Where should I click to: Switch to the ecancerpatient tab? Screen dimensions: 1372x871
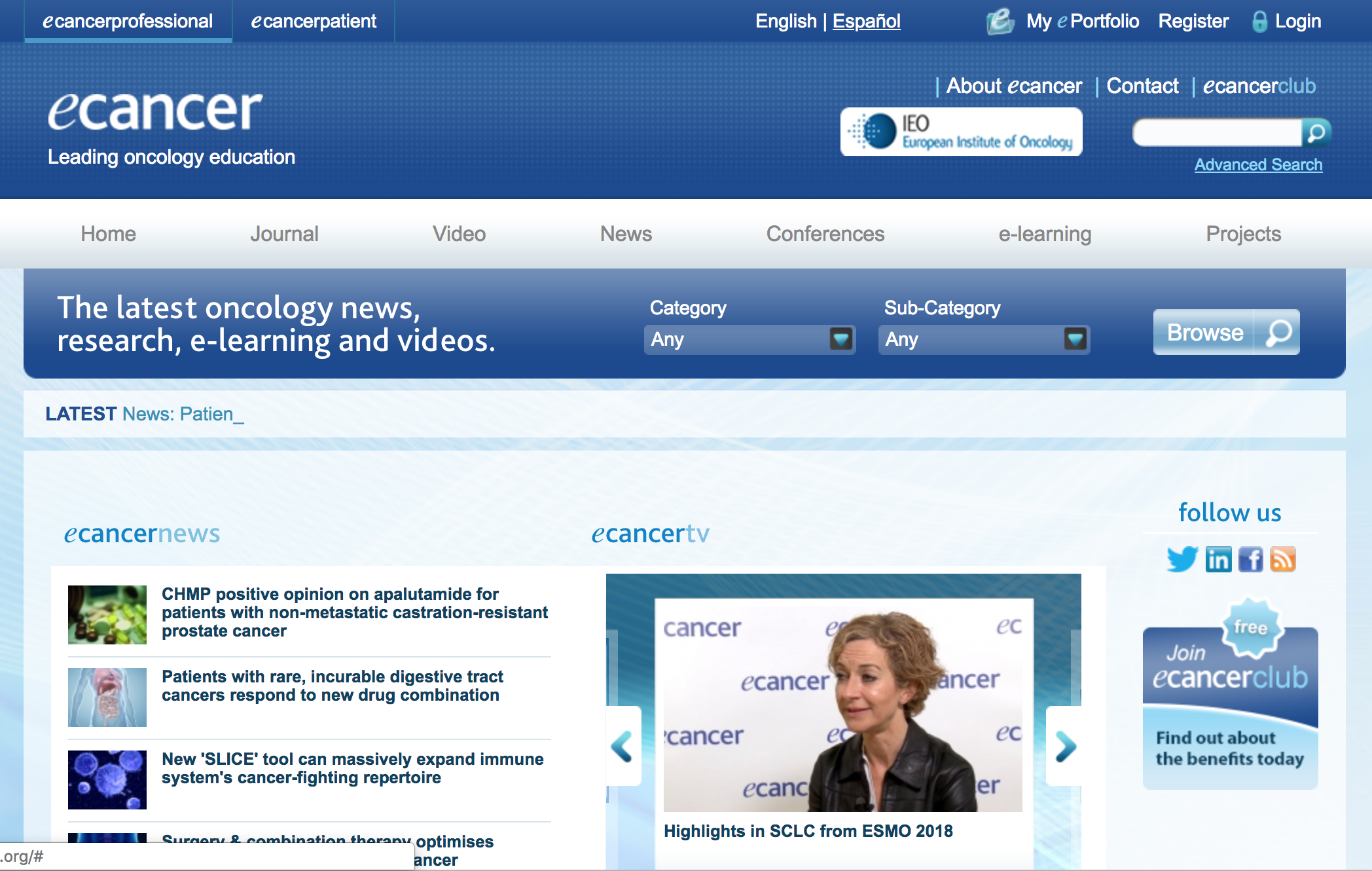click(x=314, y=21)
